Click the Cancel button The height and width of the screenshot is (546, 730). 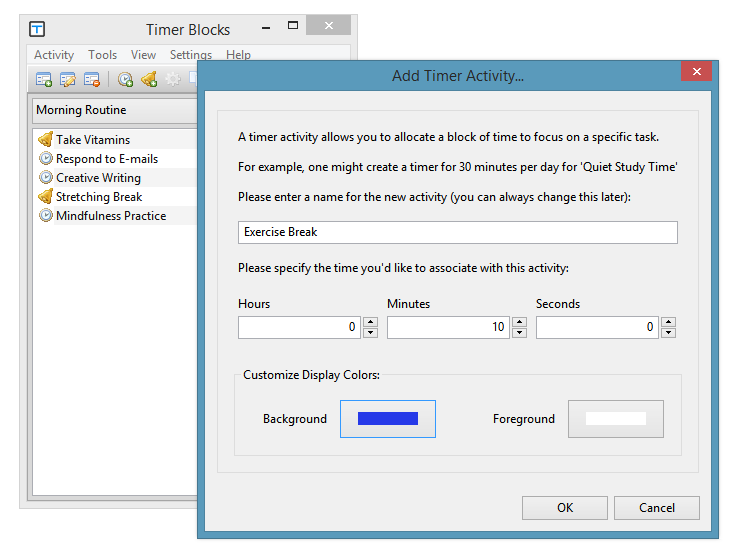pyautogui.click(x=657, y=508)
